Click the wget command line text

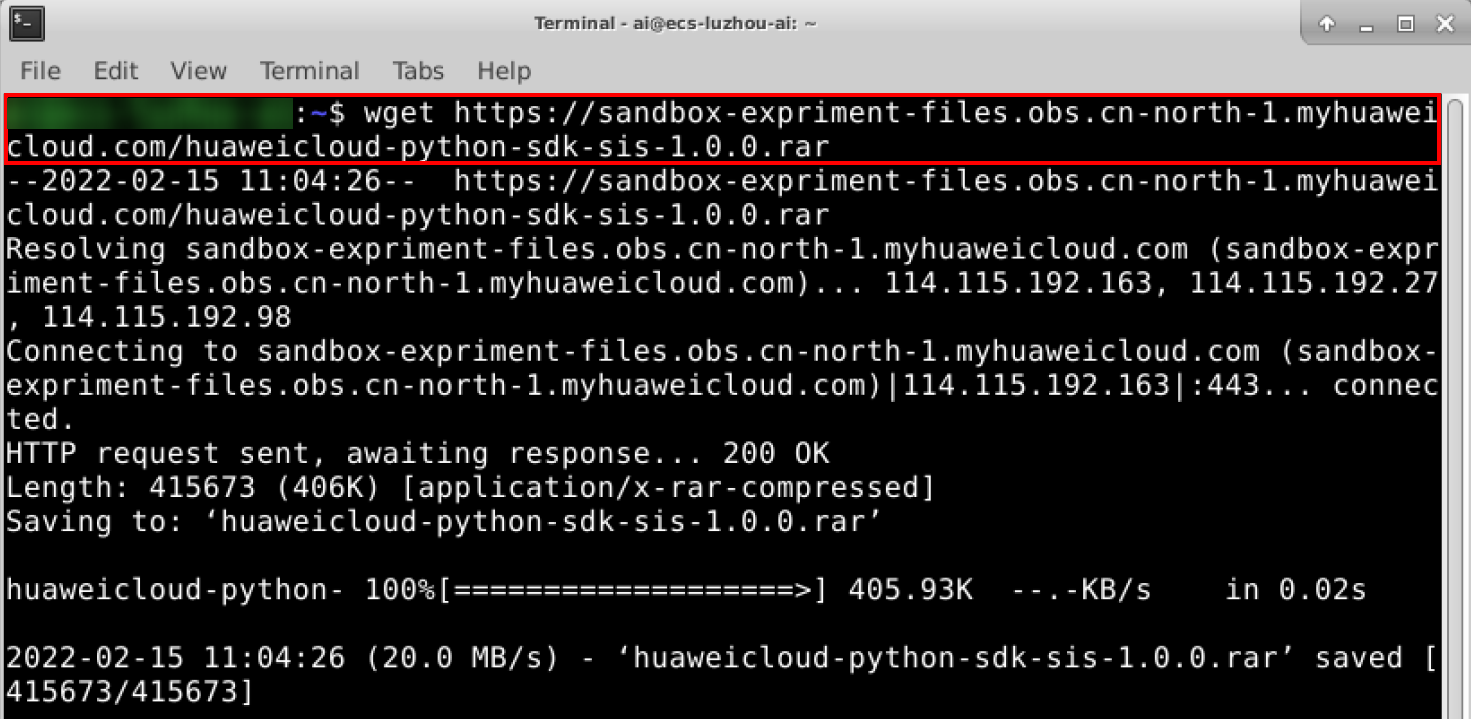(x=722, y=130)
